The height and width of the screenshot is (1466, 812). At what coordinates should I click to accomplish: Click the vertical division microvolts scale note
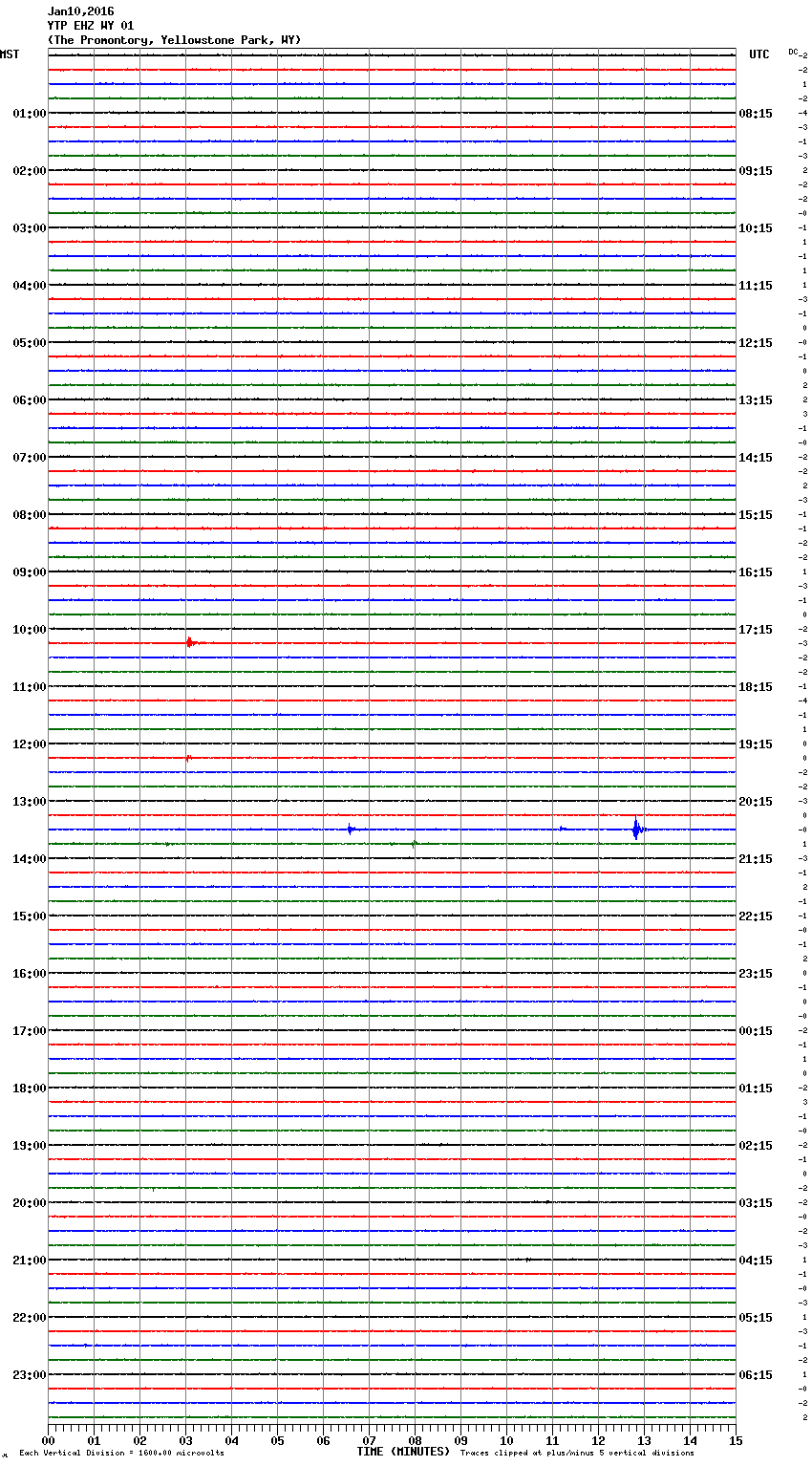coord(121,1453)
